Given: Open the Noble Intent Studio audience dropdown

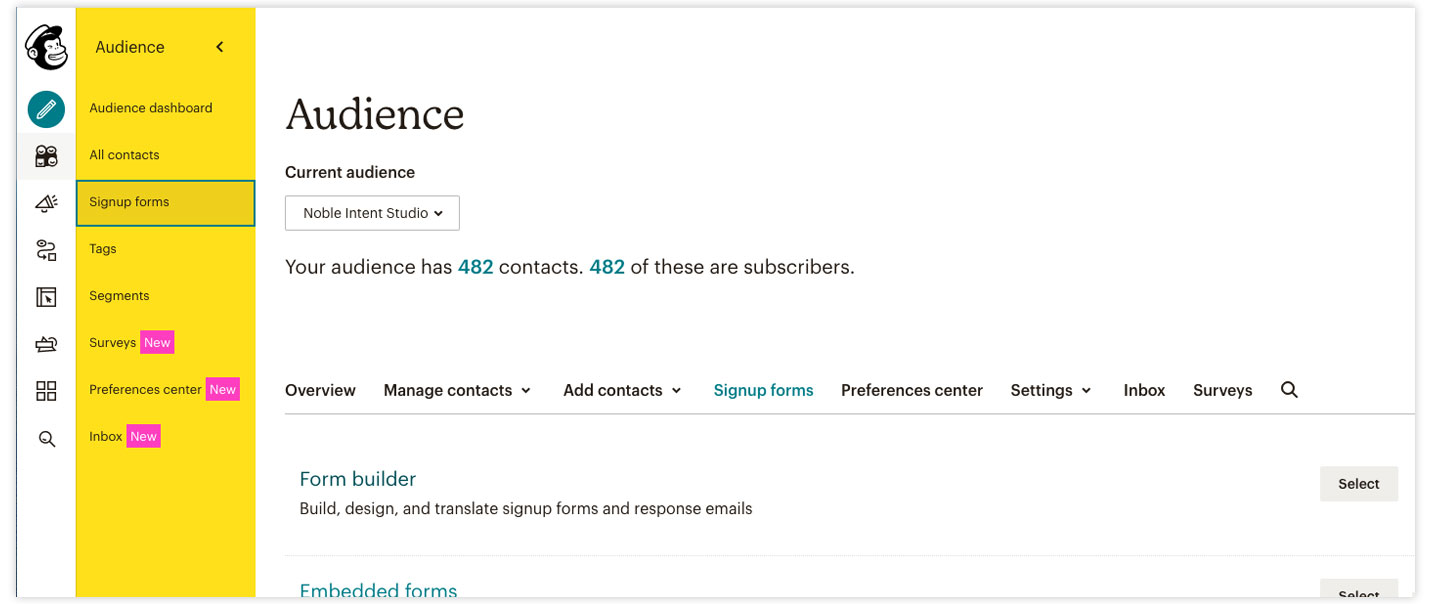Looking at the screenshot, I should pyautogui.click(x=372, y=213).
